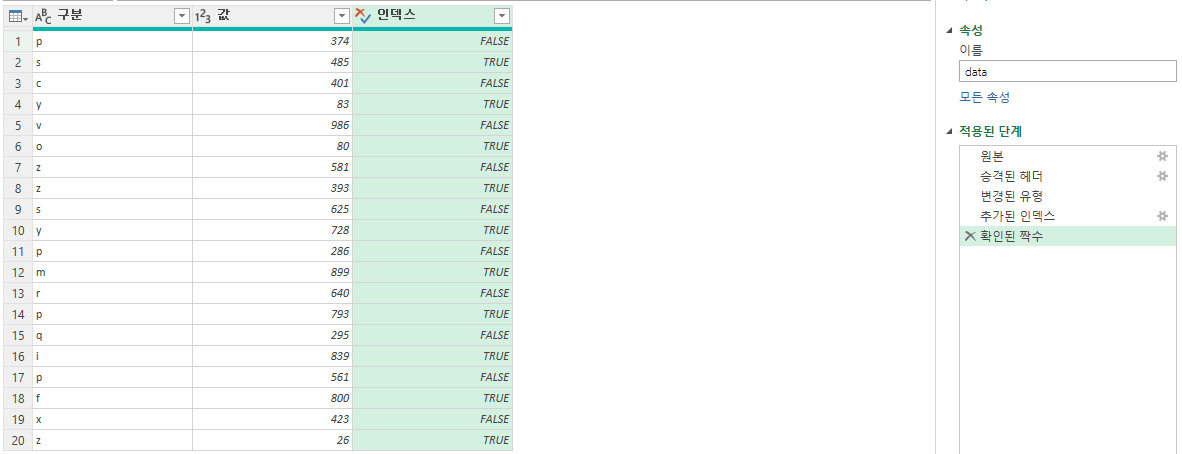Select row number 15
The image size is (1182, 454).
17,335
